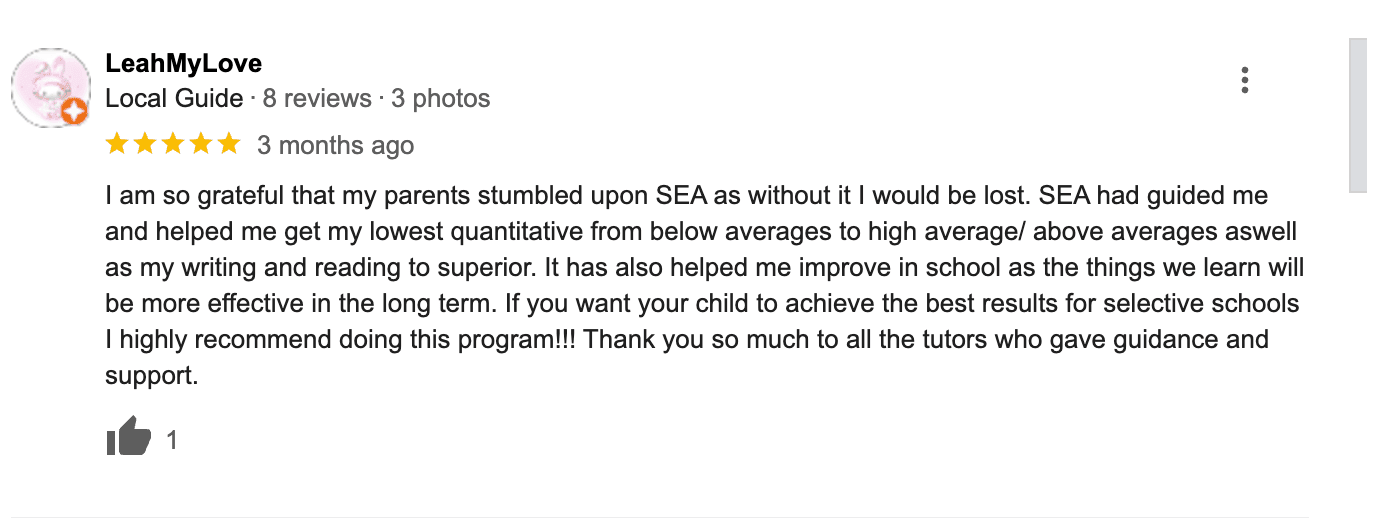Click the fourth yellow rating star
Screen dimensions: 1376x518
pos(201,144)
